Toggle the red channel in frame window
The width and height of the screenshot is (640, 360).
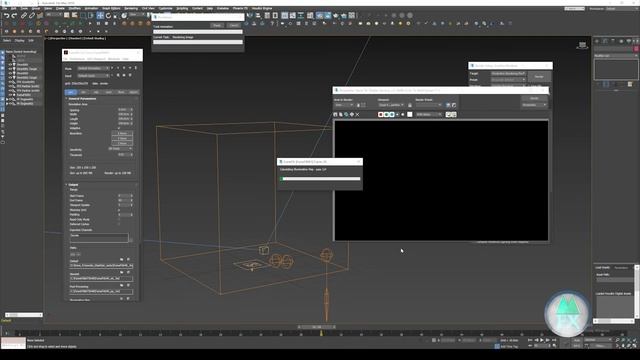[380, 115]
